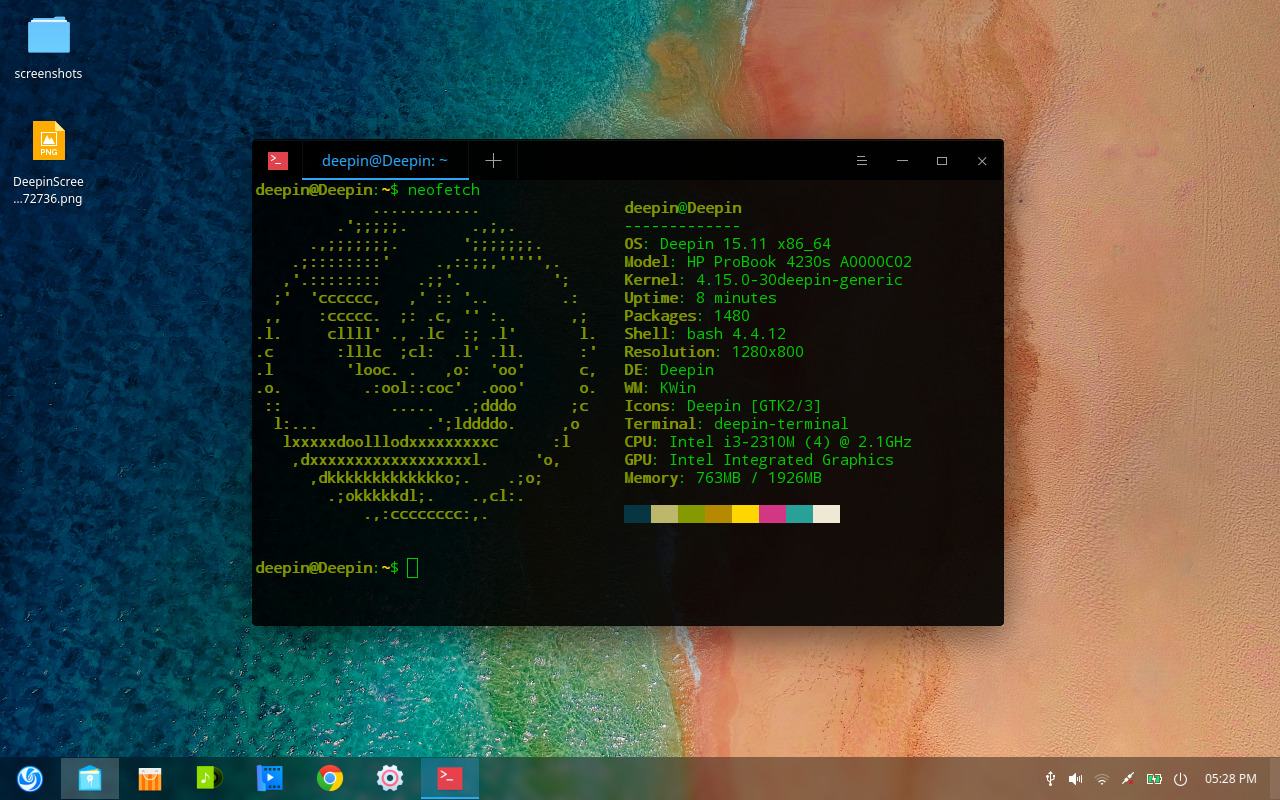1280x800 pixels.
Task: Select the deepin@Deepin terminal tab
Action: coord(384,160)
